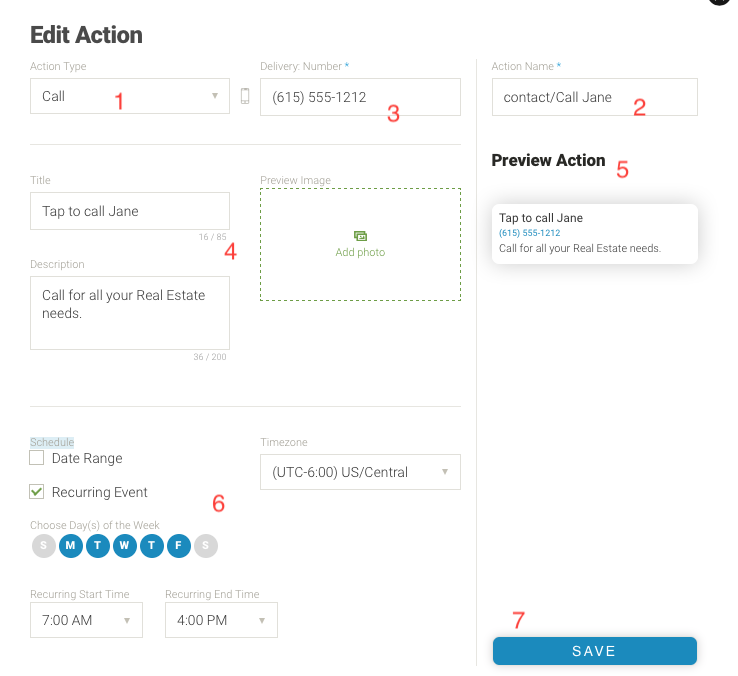Close the Edit Action dialog

[719, 3]
